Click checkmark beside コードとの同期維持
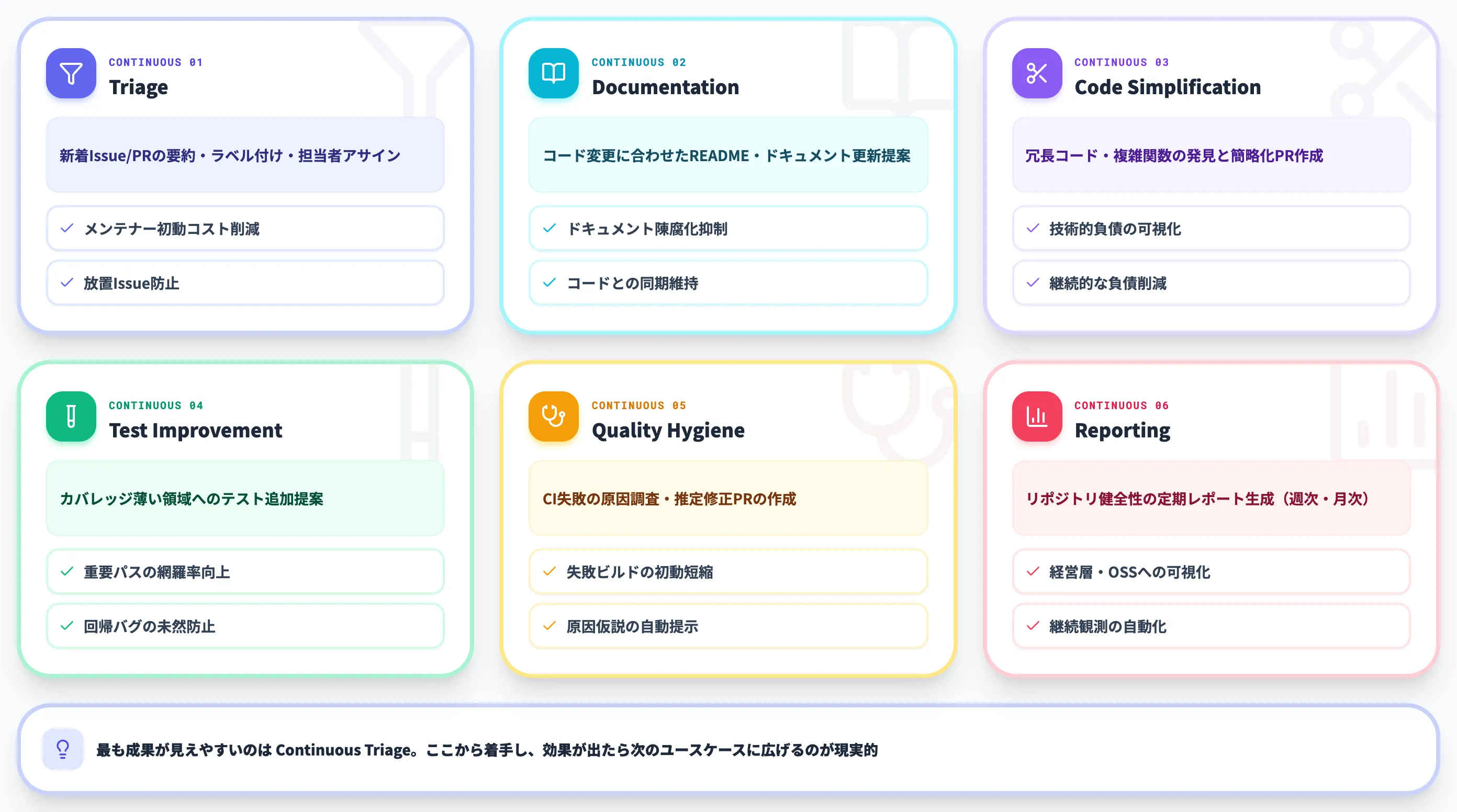 pyautogui.click(x=549, y=283)
